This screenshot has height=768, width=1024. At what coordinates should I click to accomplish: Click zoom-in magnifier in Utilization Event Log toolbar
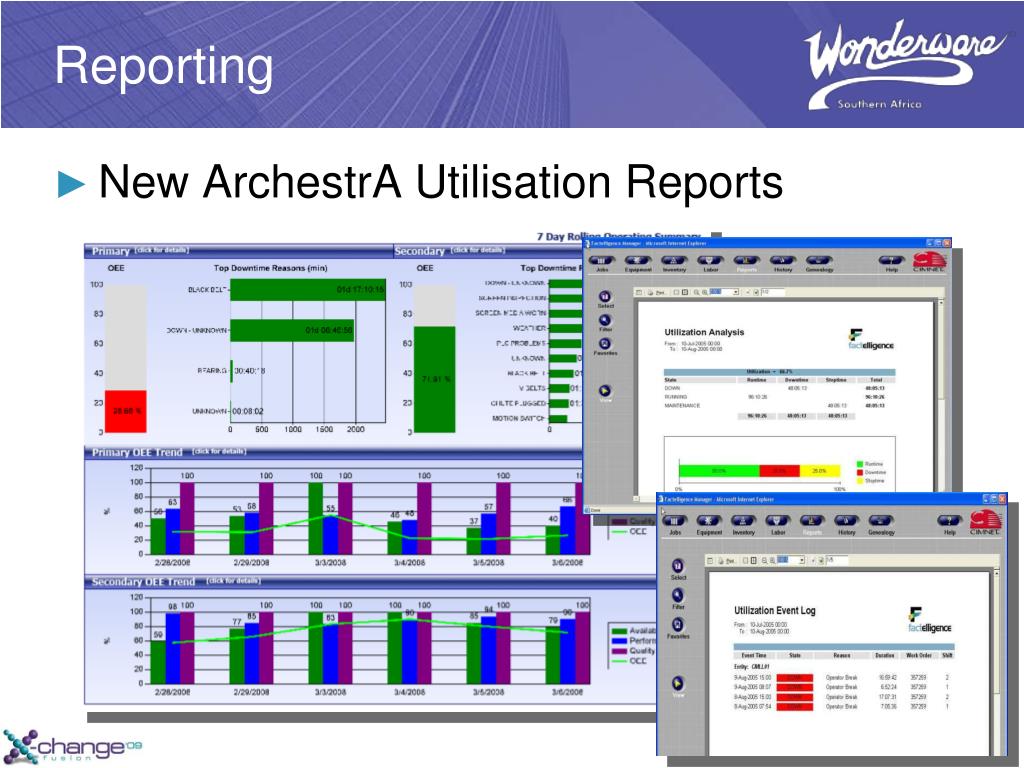pyautogui.click(x=772, y=560)
